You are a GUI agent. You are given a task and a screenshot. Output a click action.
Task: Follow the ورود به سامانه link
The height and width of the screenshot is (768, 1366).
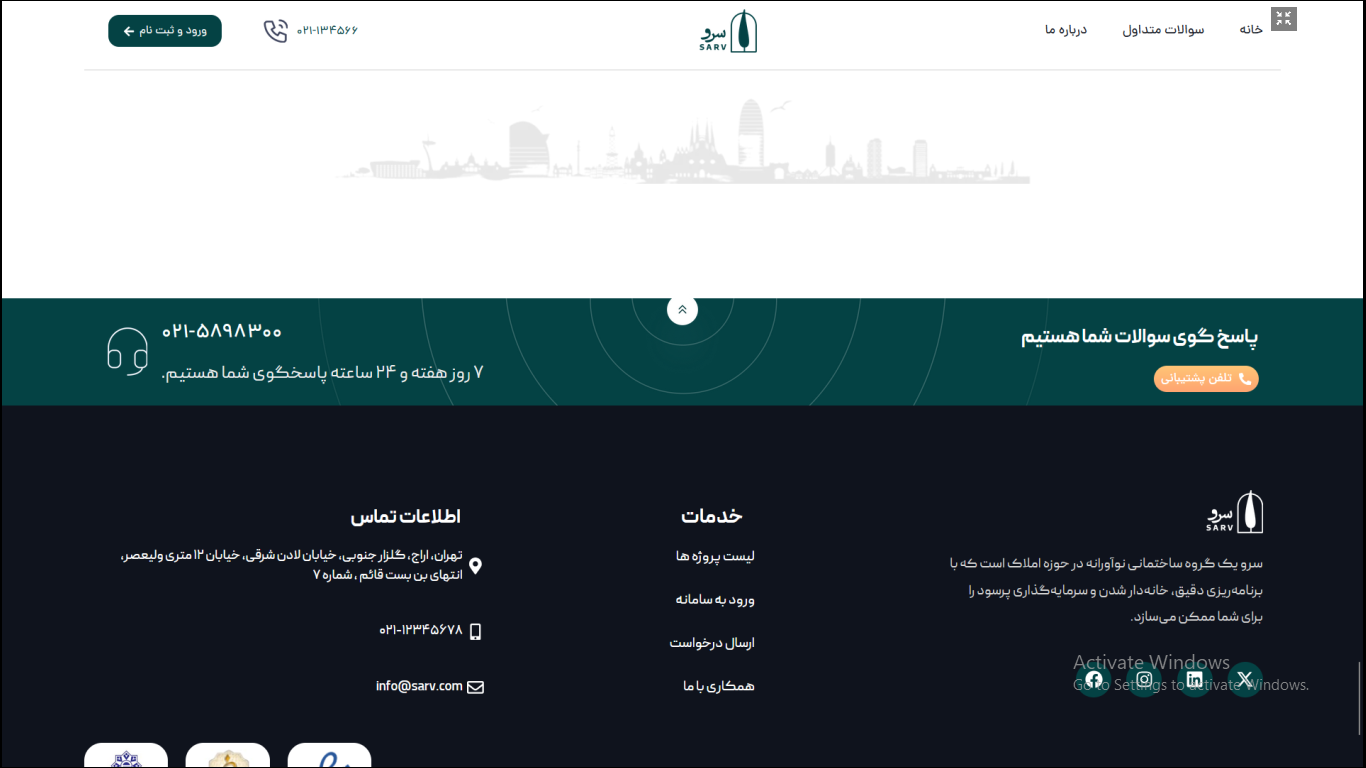pyautogui.click(x=715, y=600)
